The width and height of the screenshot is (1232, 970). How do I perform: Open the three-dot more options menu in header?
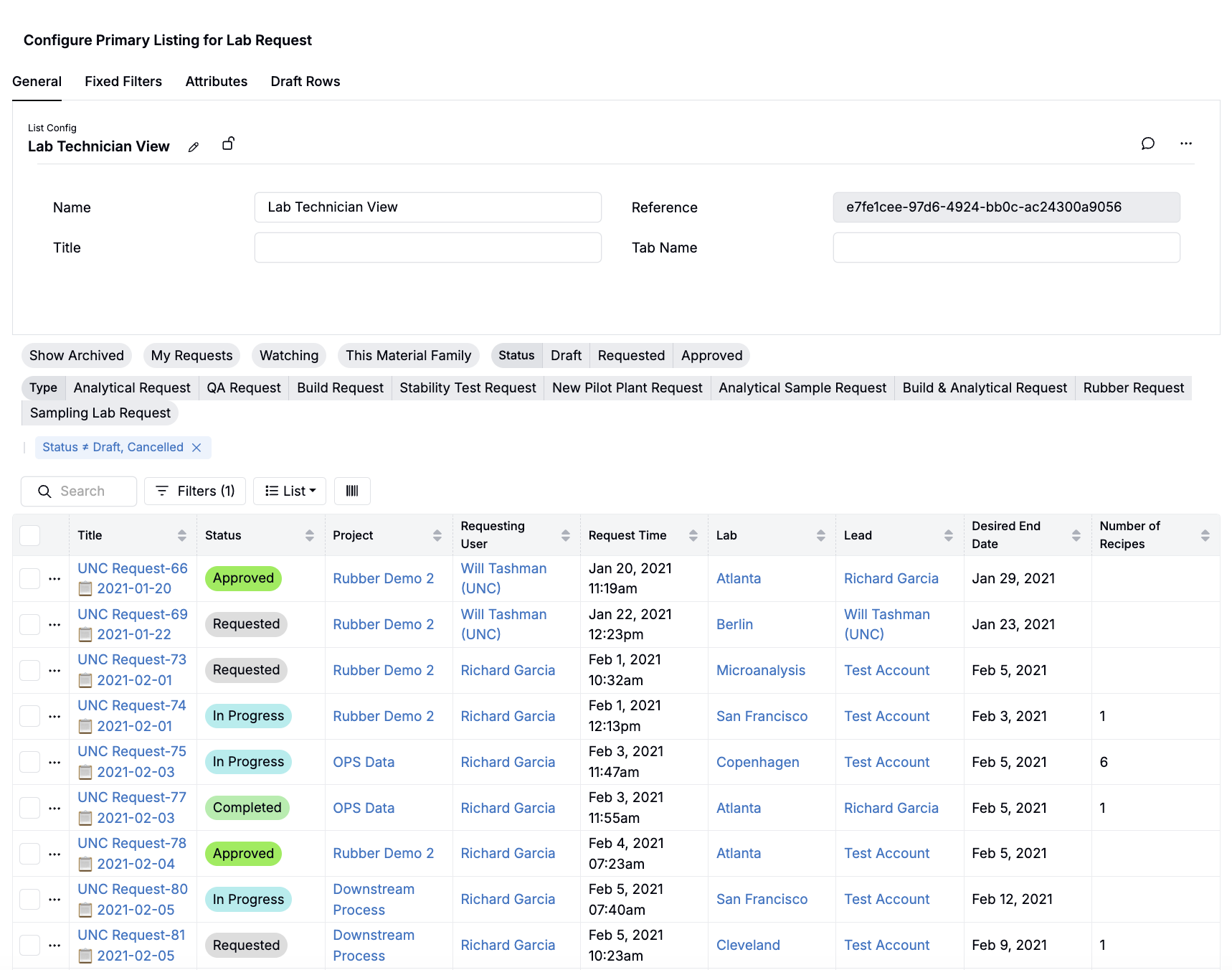click(1186, 143)
